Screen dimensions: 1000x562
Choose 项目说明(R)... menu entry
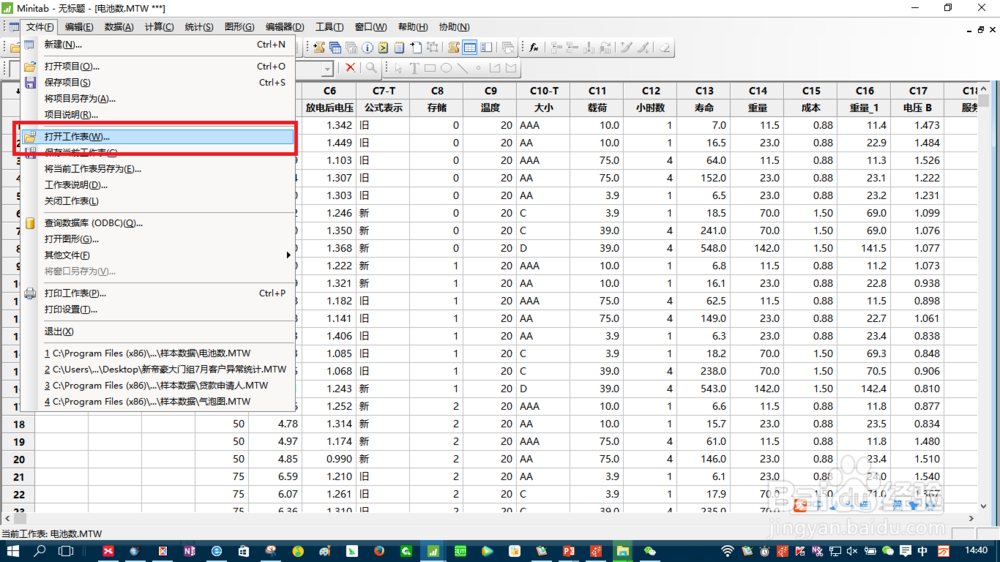point(158,115)
